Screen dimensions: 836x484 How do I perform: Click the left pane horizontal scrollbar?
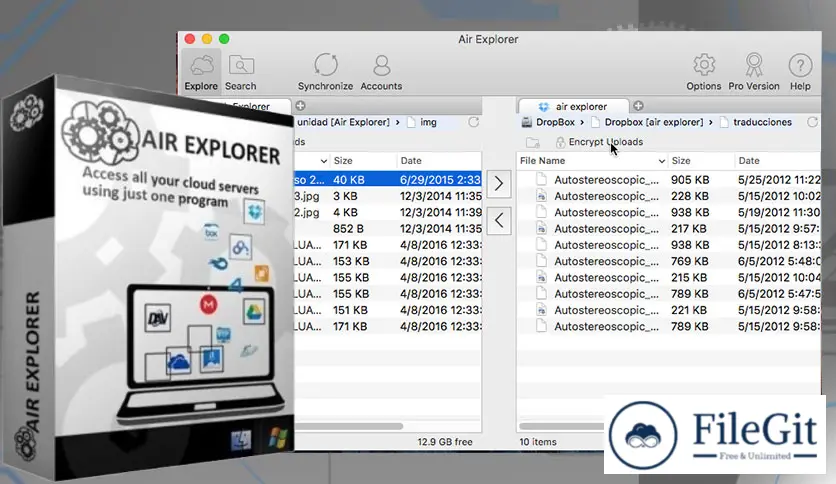pyautogui.click(x=348, y=426)
